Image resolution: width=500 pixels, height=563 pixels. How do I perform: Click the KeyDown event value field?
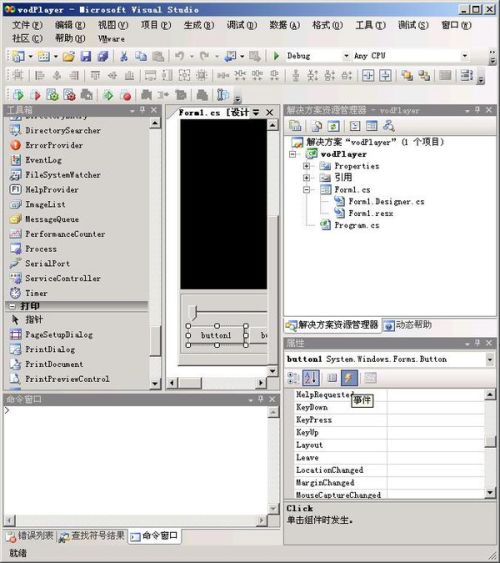coord(436,407)
